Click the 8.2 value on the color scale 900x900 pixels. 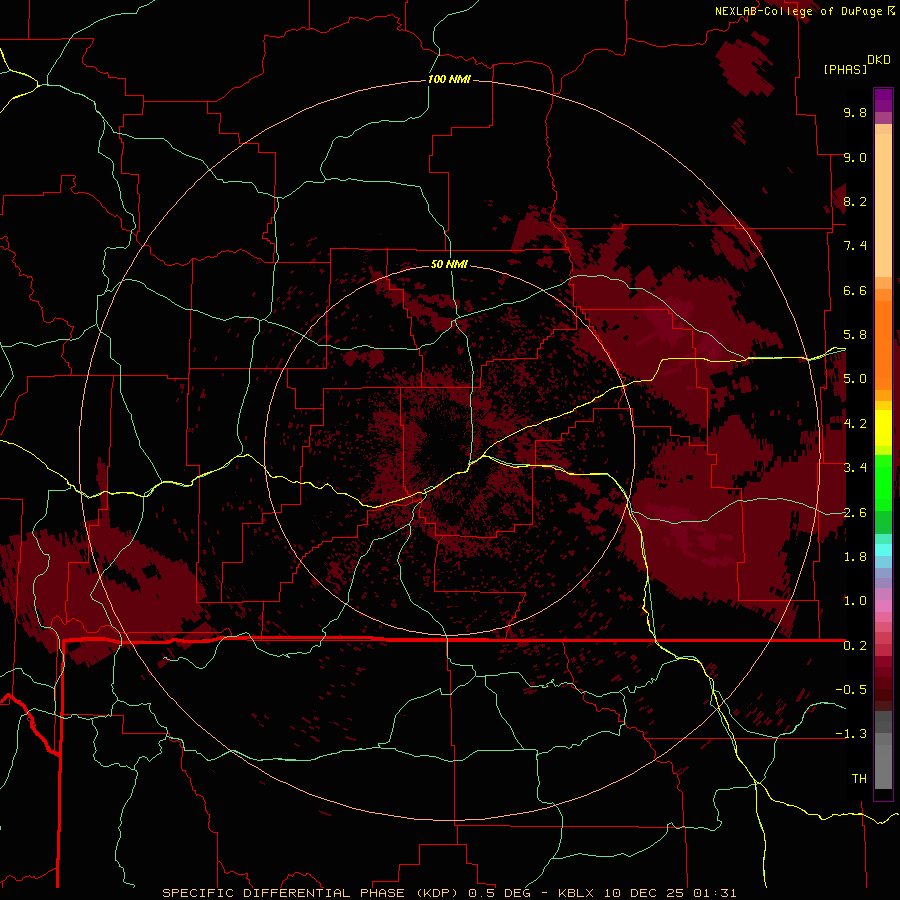coord(855,201)
